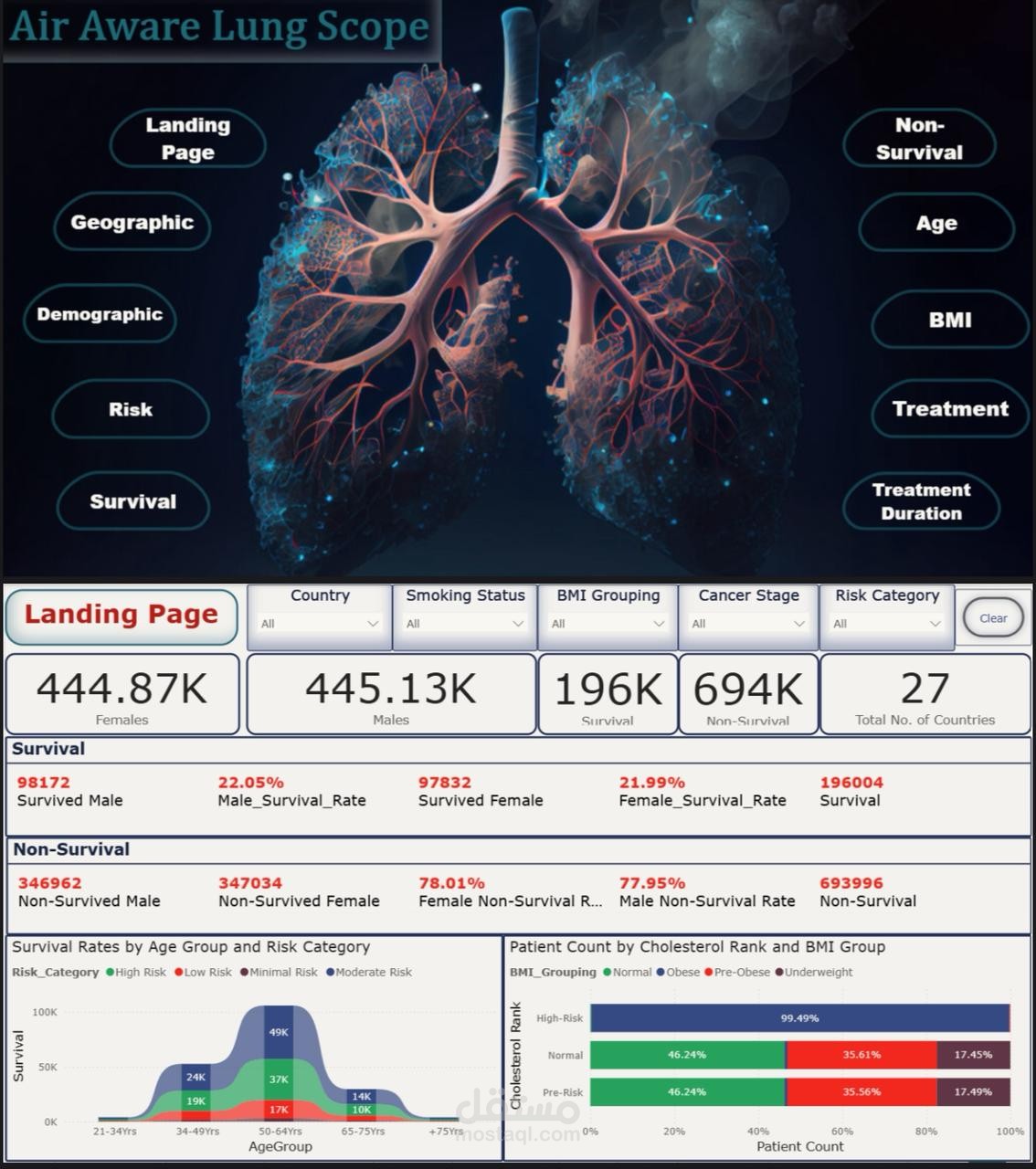Open the Smoking Status dropdown
The width and height of the screenshot is (1036, 1169).
pos(465,624)
